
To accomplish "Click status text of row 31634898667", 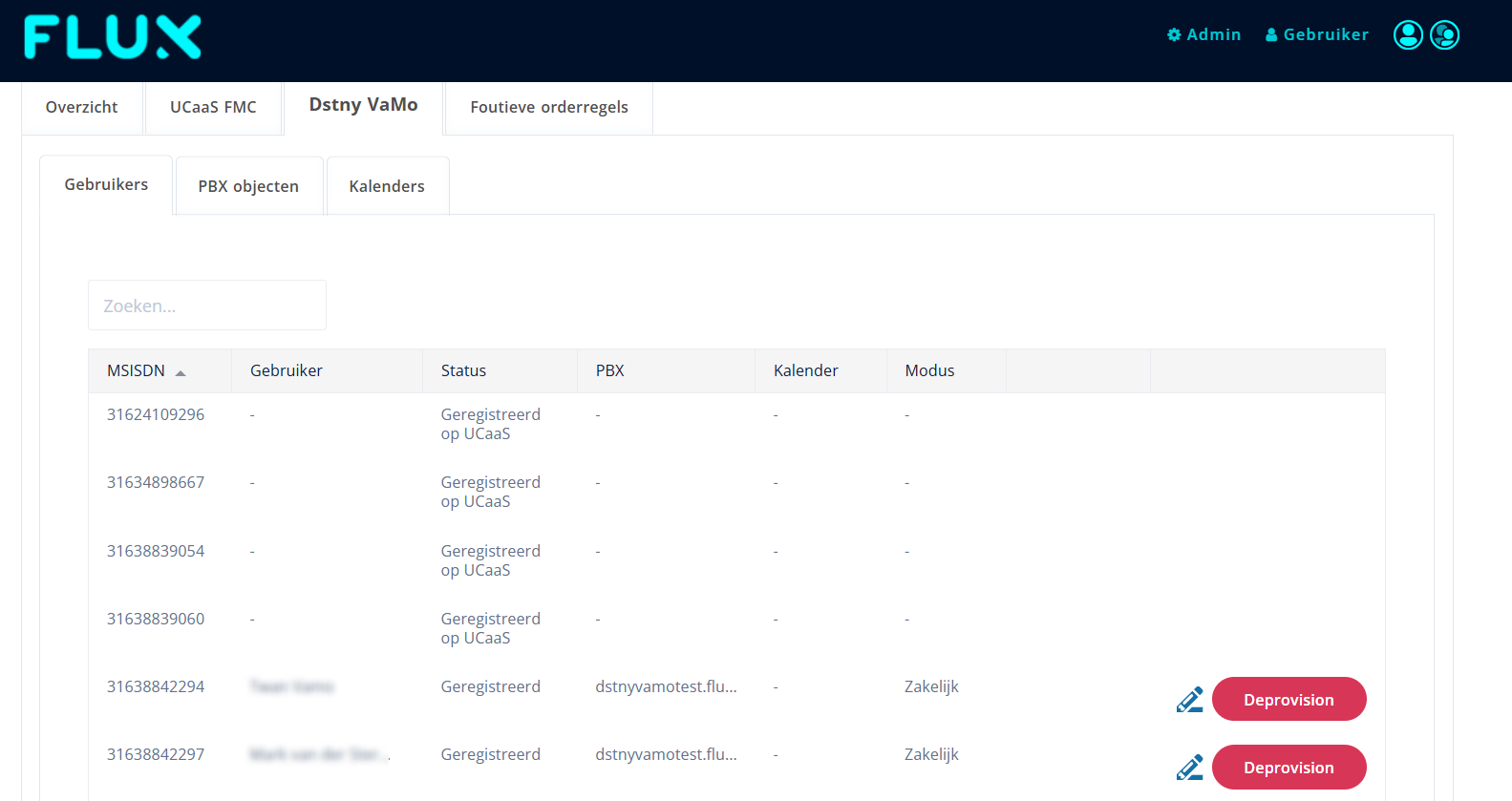I will point(490,492).
